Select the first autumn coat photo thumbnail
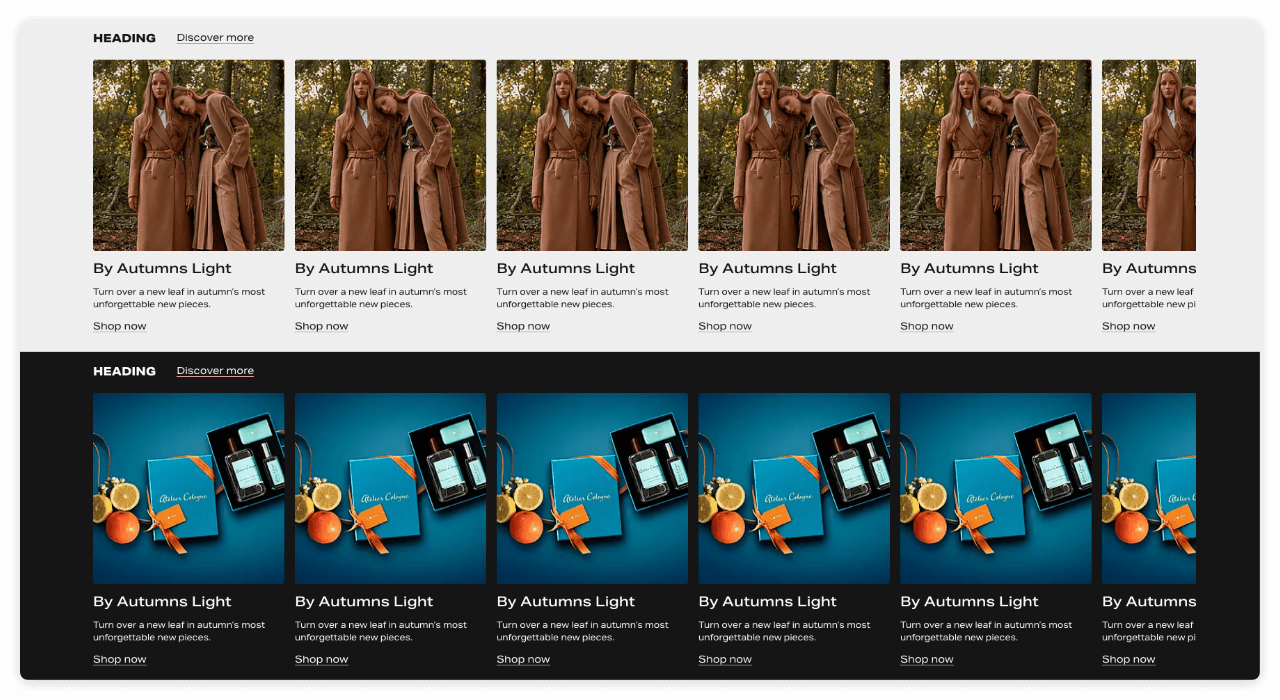The width and height of the screenshot is (1280, 700). click(x=188, y=154)
